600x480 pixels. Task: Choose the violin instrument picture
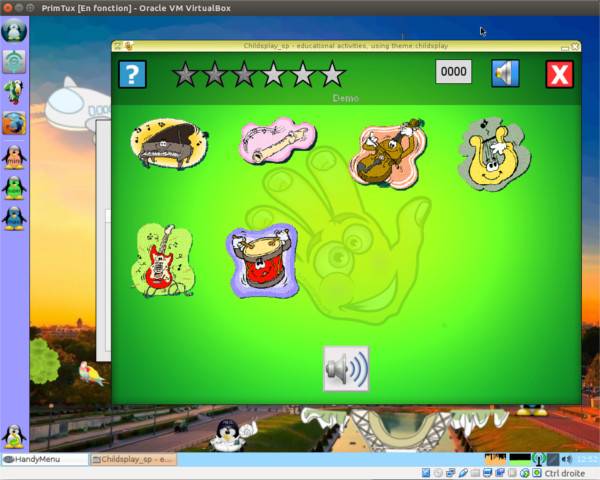(387, 154)
